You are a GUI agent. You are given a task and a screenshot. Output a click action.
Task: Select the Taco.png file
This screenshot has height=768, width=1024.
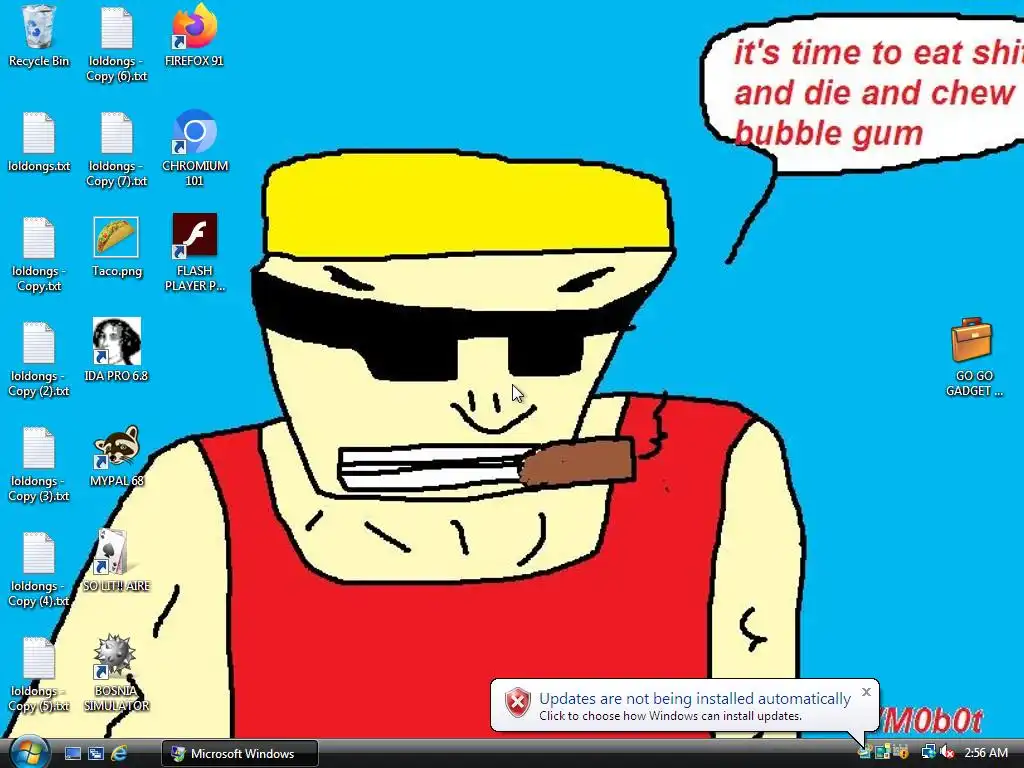[x=116, y=246]
